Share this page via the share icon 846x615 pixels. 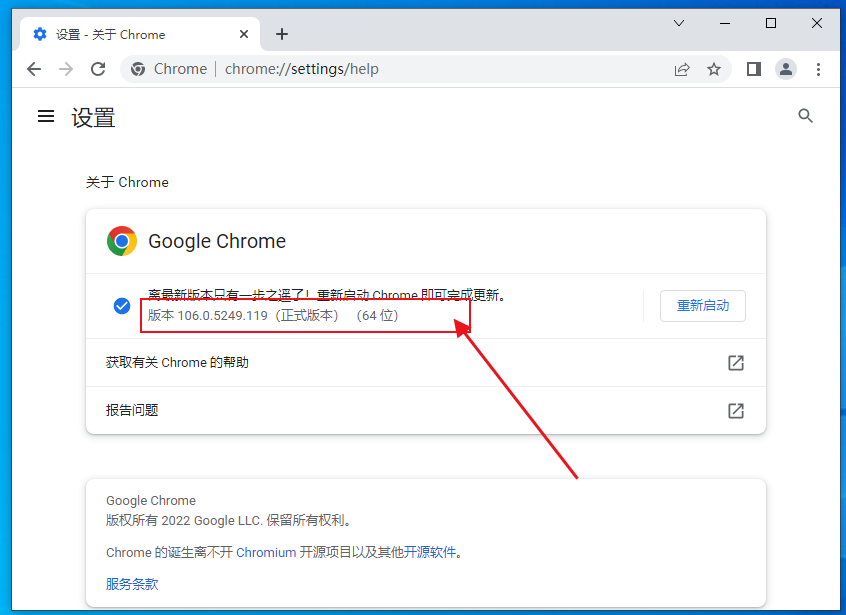[682, 69]
